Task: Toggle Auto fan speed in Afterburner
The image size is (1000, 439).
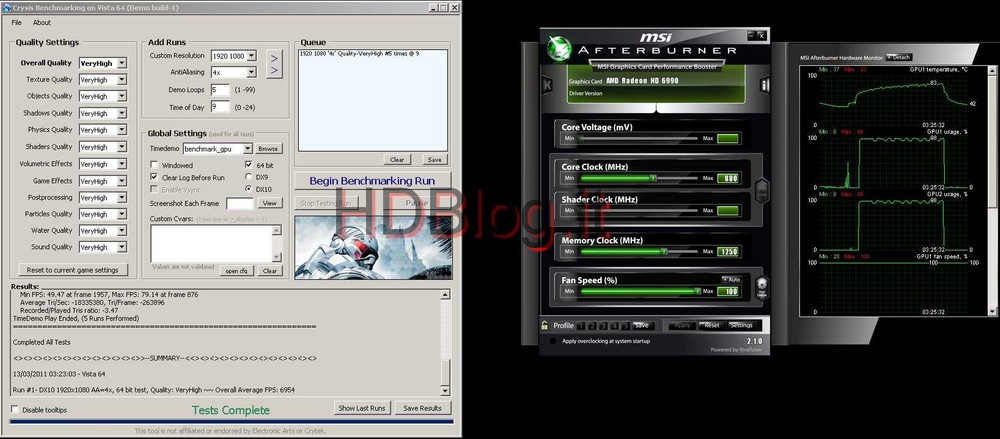Action: pyautogui.click(x=731, y=279)
